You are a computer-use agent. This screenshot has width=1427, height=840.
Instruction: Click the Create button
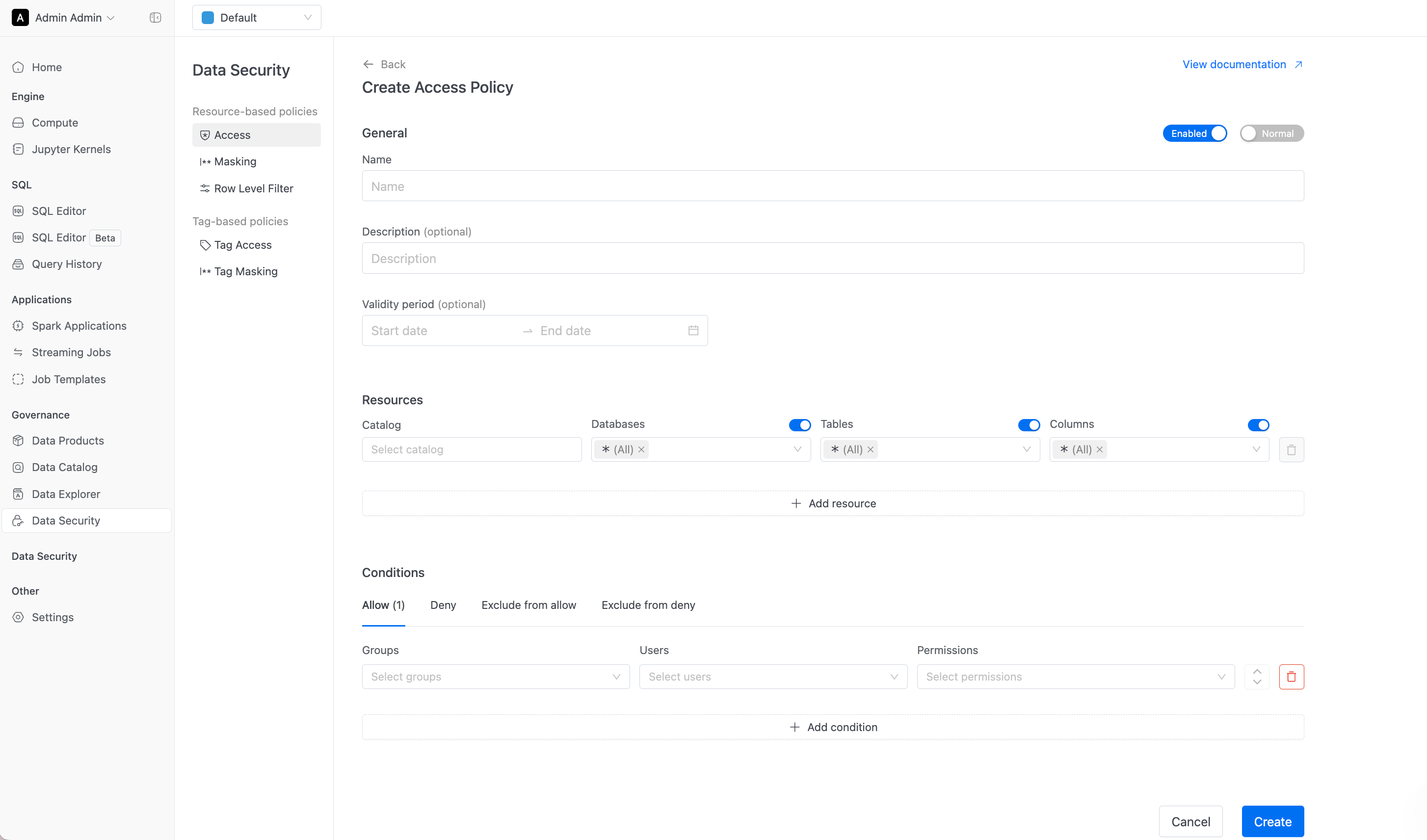coord(1272,822)
